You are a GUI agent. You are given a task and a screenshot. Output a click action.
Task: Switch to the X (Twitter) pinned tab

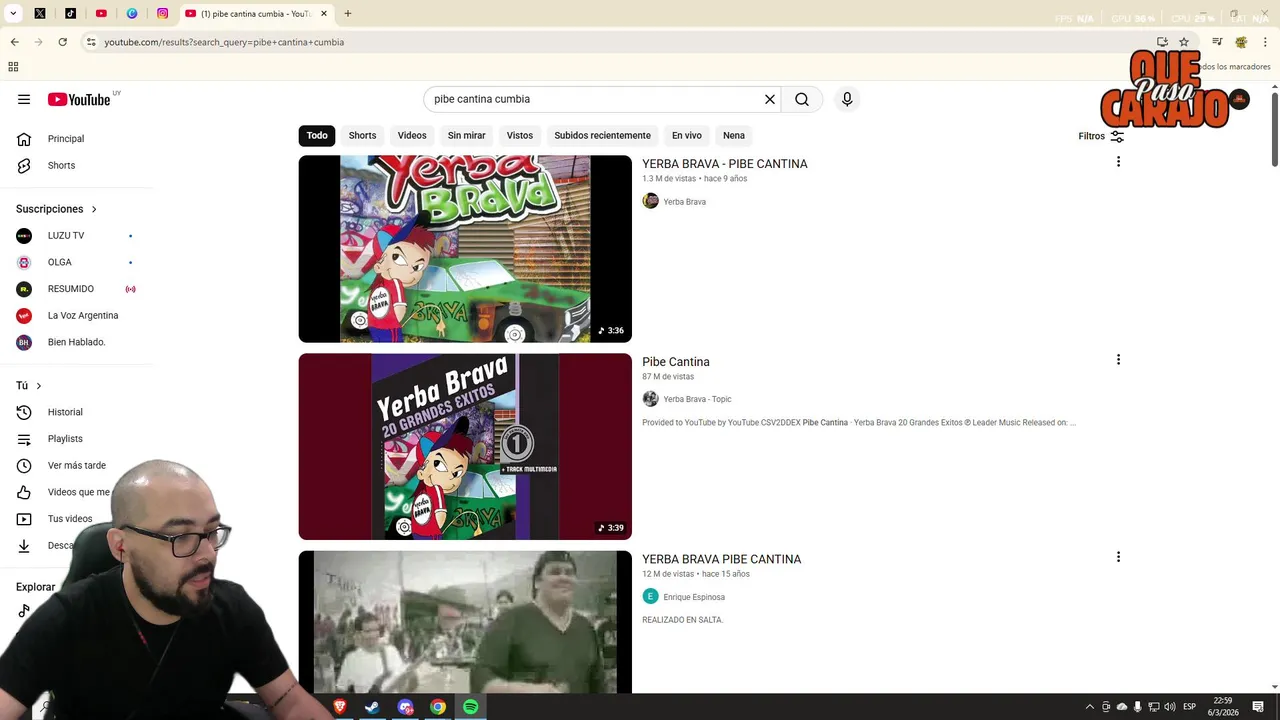pyautogui.click(x=40, y=14)
